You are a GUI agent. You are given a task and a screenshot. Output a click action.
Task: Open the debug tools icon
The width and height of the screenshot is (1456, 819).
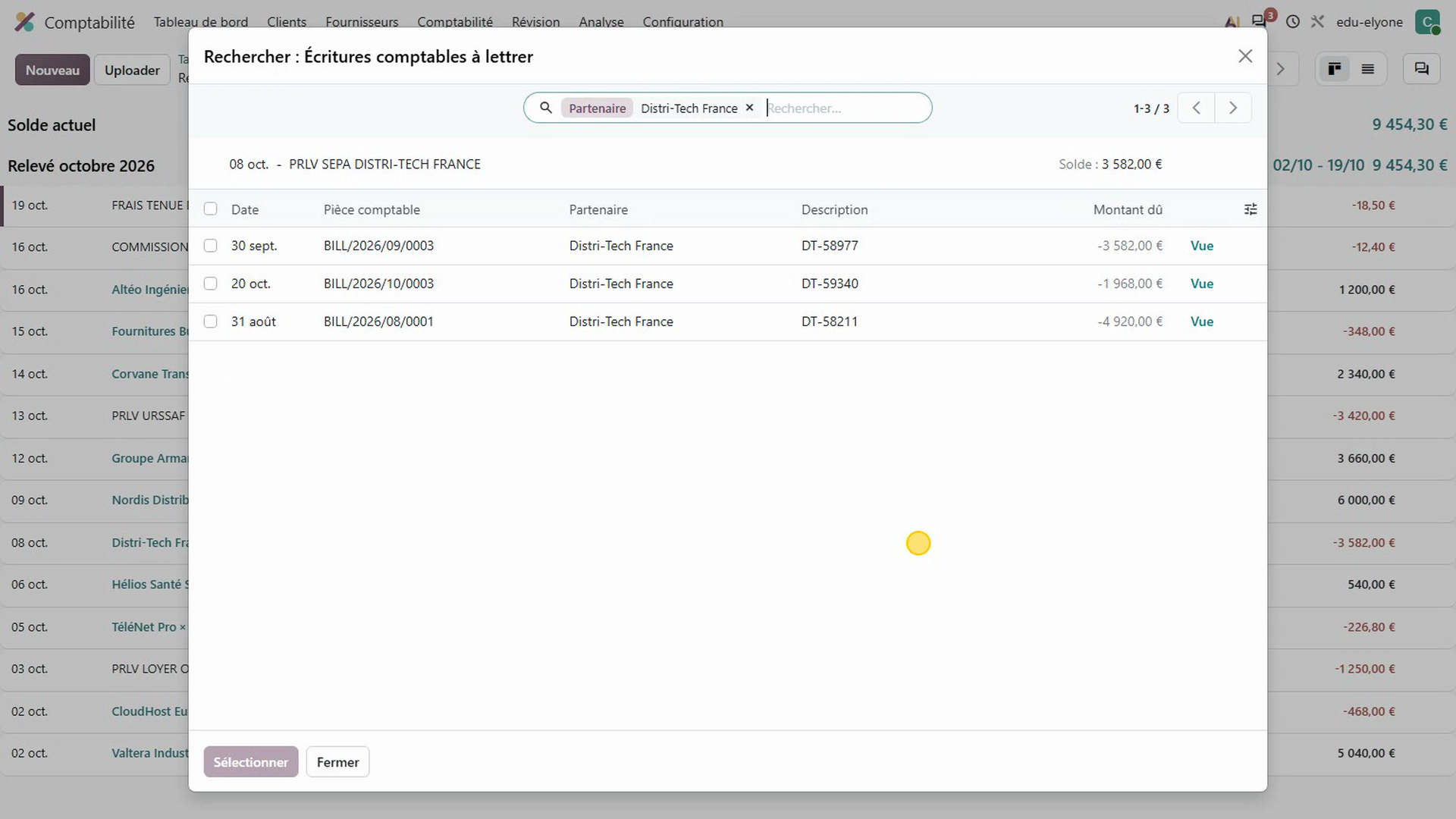tap(1317, 22)
